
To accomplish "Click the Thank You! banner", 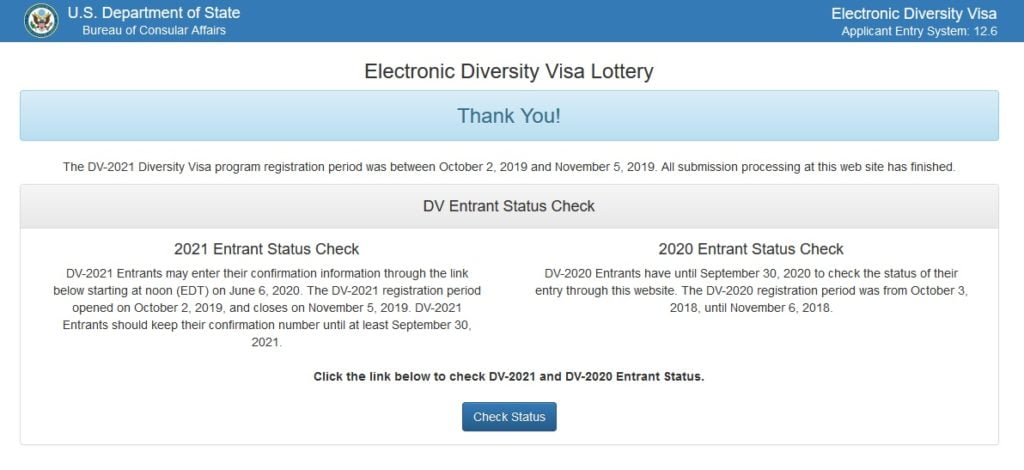I will (509, 116).
